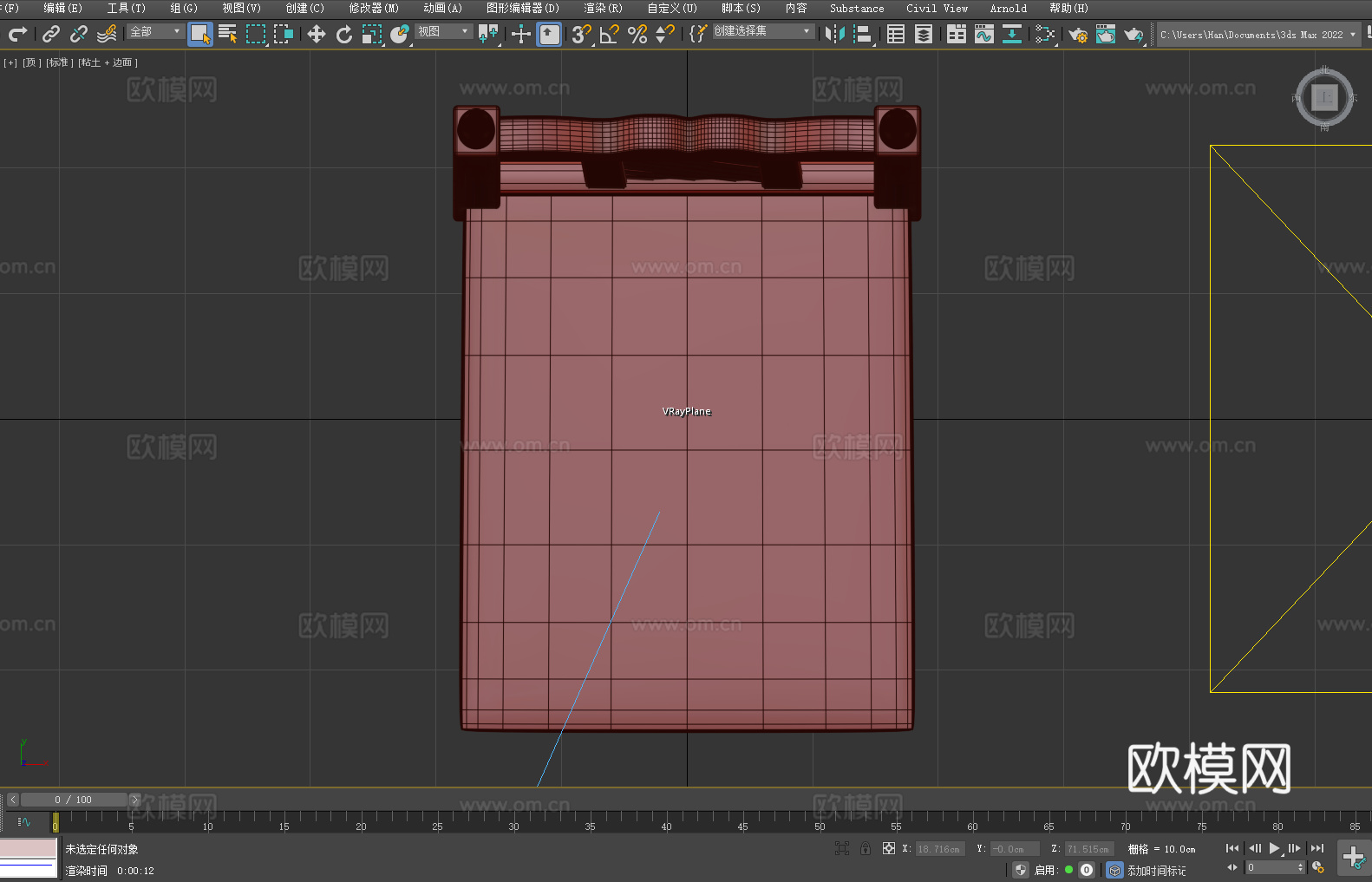Screen dimensions: 1372x882
Task: Toggle 3D Snaps button
Action: [x=582, y=34]
